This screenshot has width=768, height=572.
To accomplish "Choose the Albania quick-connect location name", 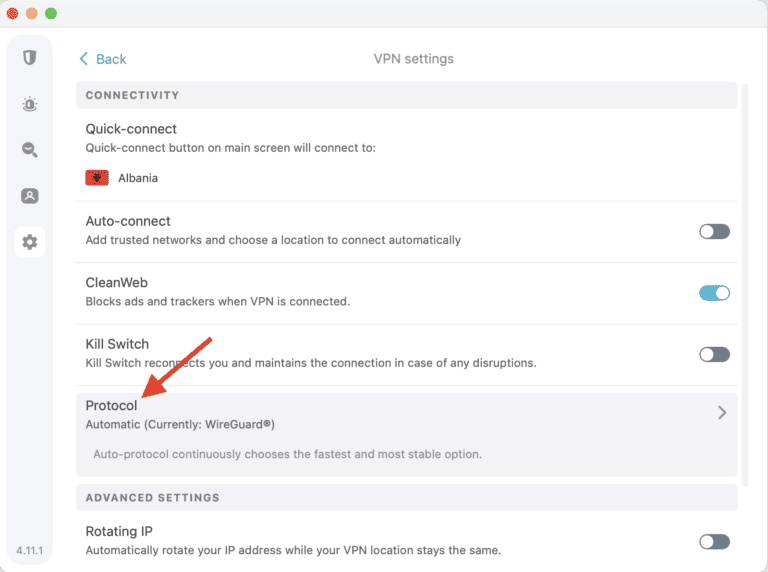I will tap(138, 178).
